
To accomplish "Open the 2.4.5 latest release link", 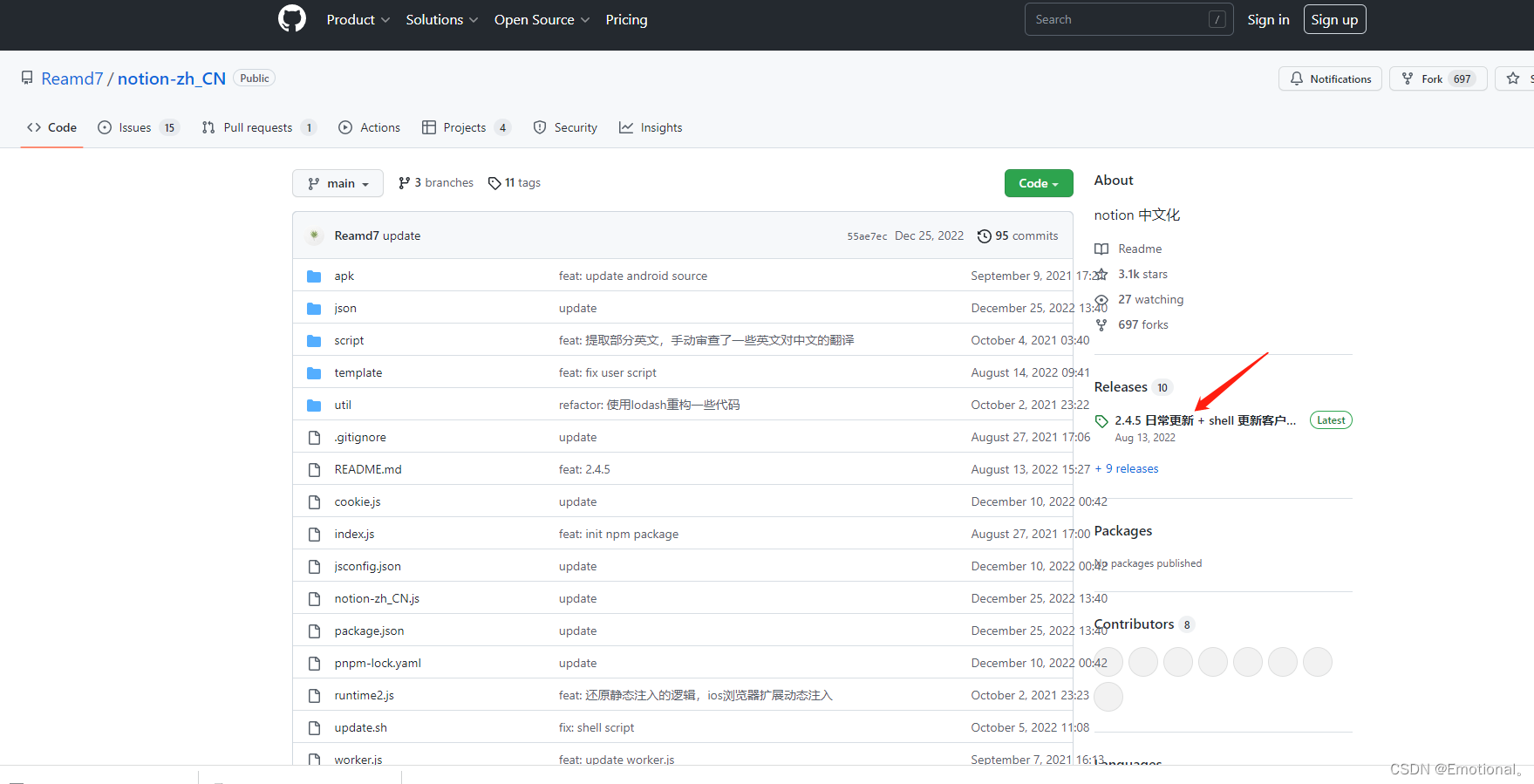I will (1205, 420).
